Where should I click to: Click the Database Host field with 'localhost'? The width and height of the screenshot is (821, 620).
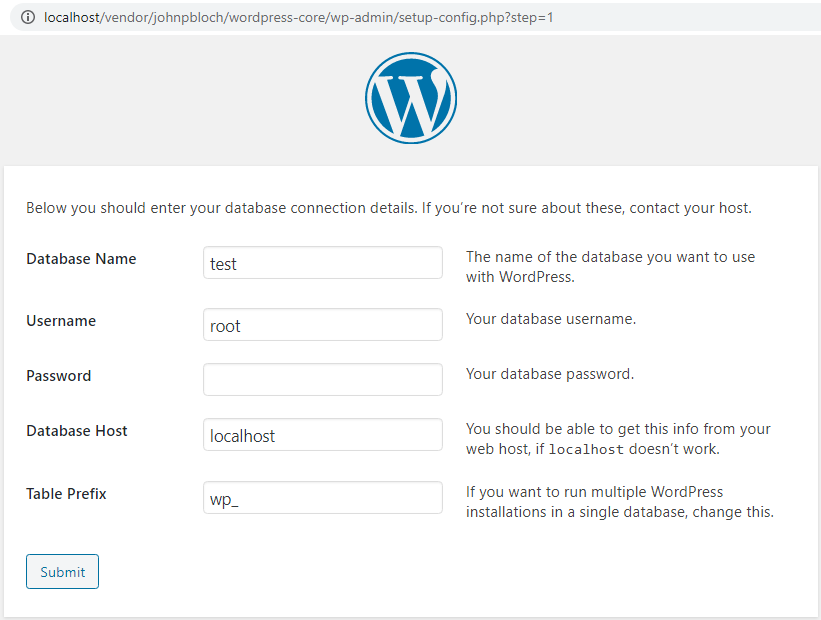coord(322,435)
